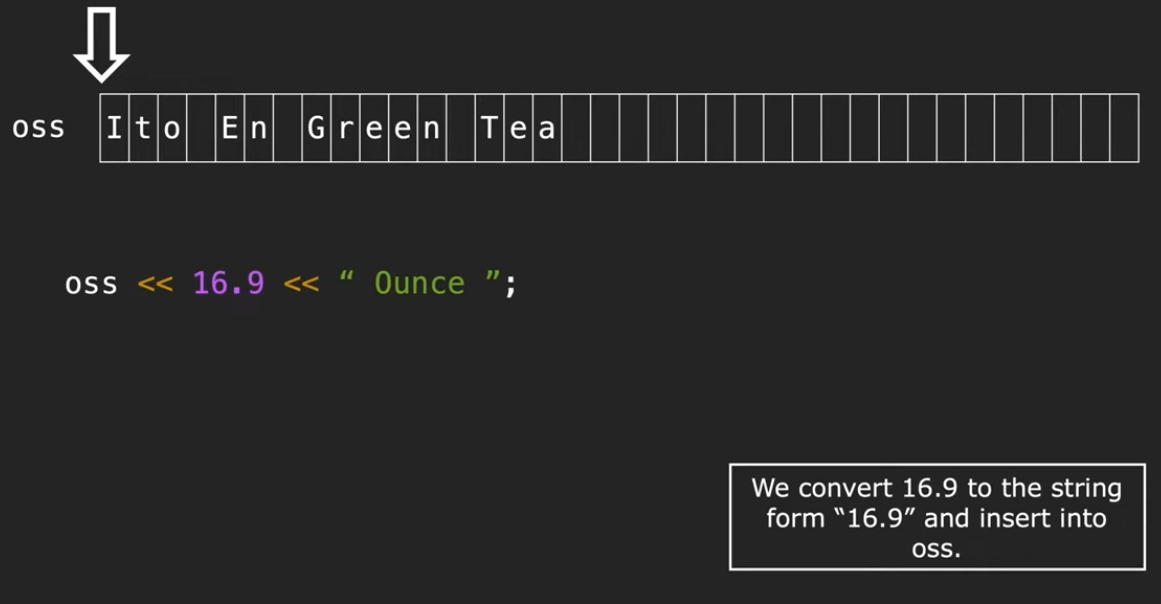This screenshot has height=604, width=1161.
Task: Select the purple number 16.9
Action: (x=228, y=284)
